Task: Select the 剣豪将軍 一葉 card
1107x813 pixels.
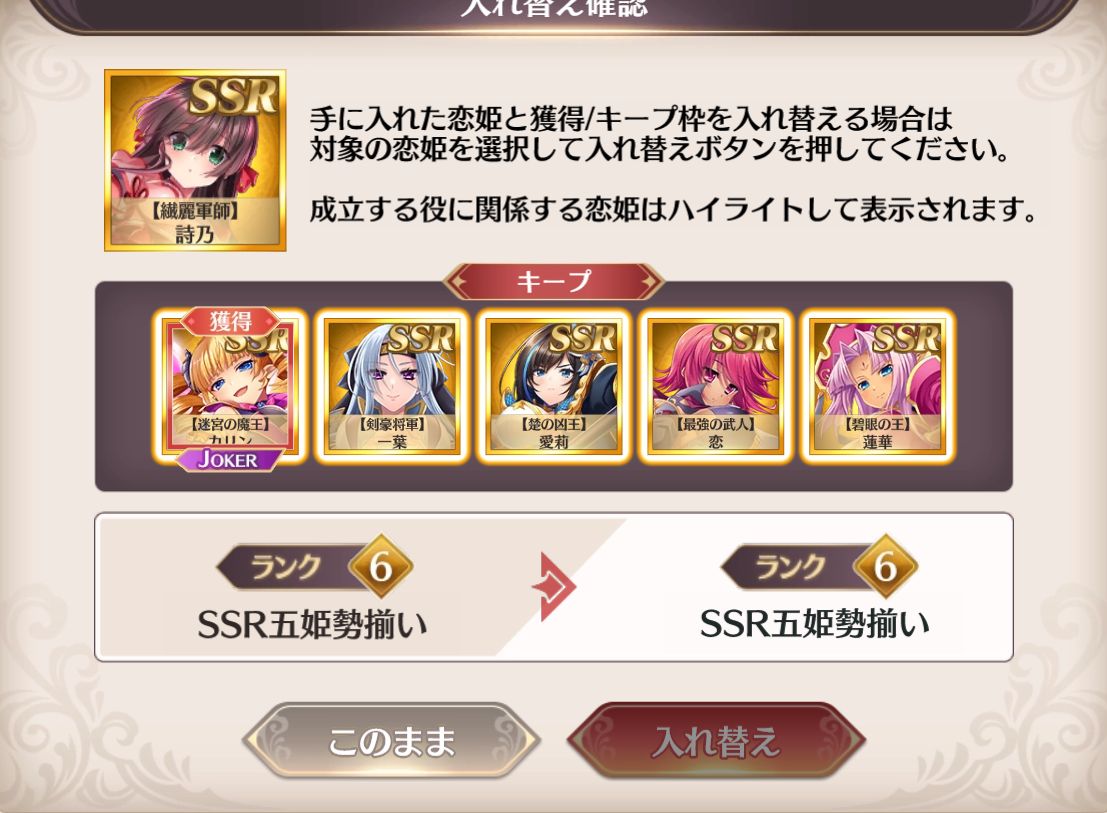Action: (x=392, y=386)
